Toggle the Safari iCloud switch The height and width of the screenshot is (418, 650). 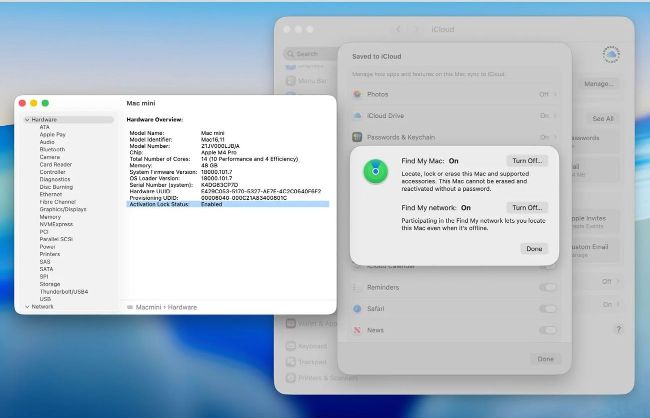[x=548, y=309]
